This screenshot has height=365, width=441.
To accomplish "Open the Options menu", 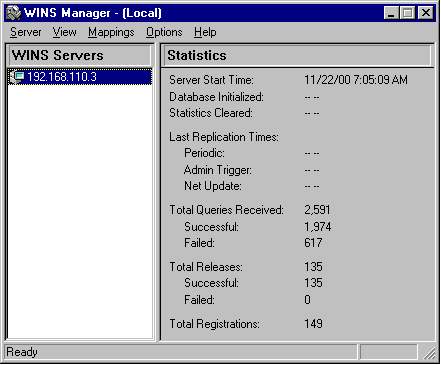I will [x=164, y=32].
